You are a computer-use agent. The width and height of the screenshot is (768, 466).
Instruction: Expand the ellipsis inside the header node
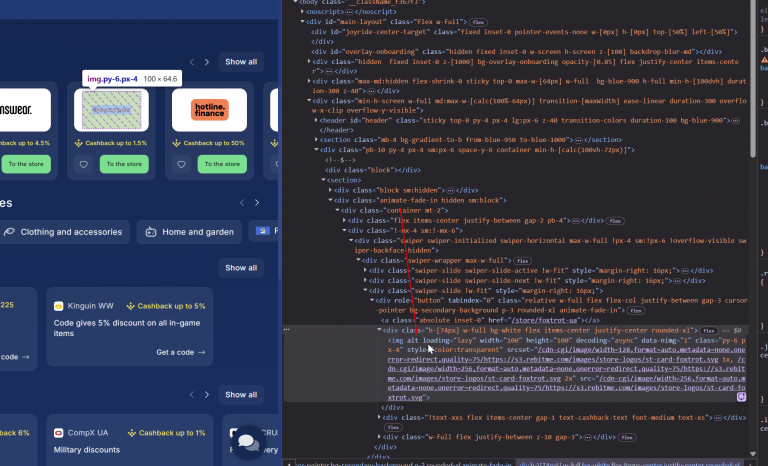tap(735, 121)
